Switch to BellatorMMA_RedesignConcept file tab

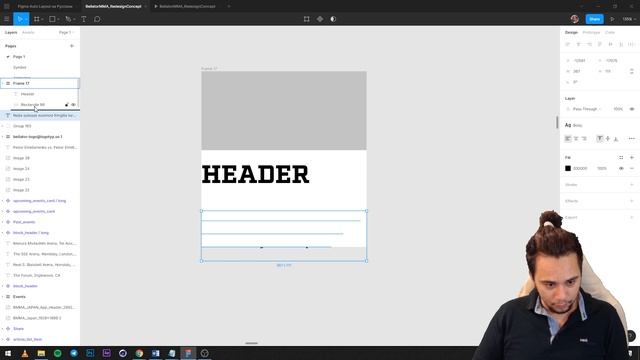(x=113, y=6)
